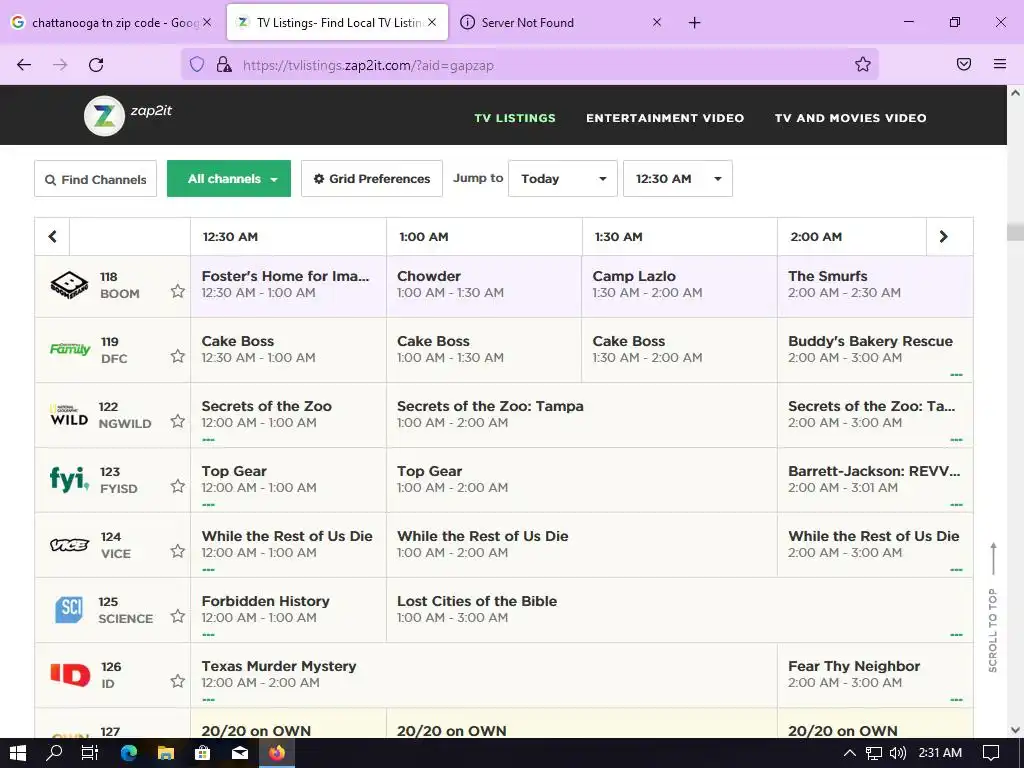Click the Boomerang channel logo

coord(69,285)
